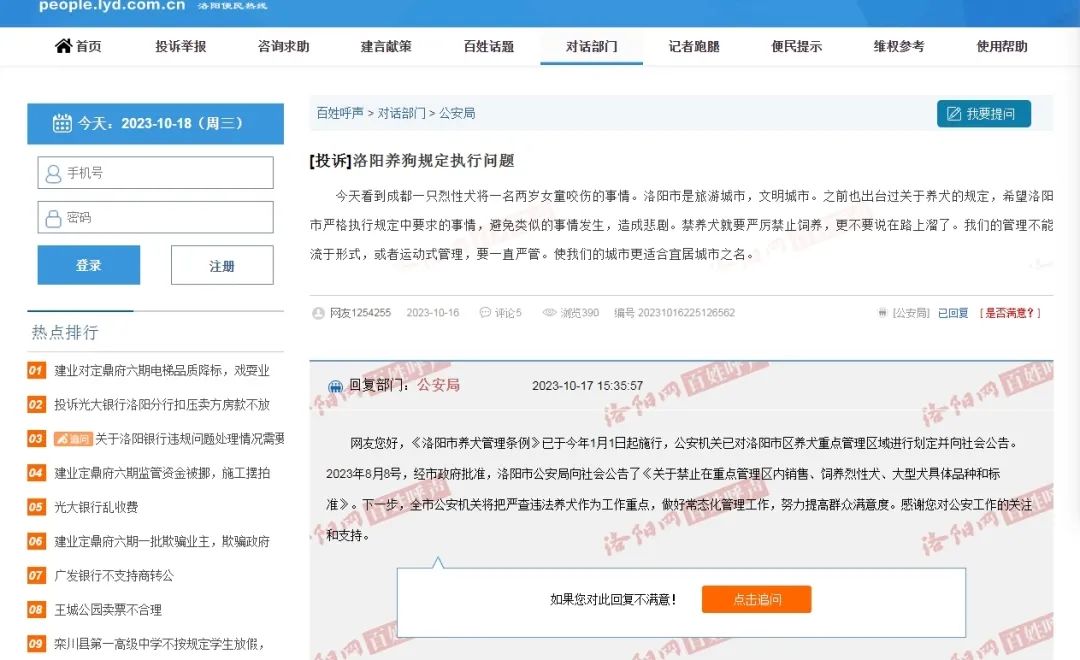Click the 07 rank badge
This screenshot has width=1080, height=660.
click(36, 575)
